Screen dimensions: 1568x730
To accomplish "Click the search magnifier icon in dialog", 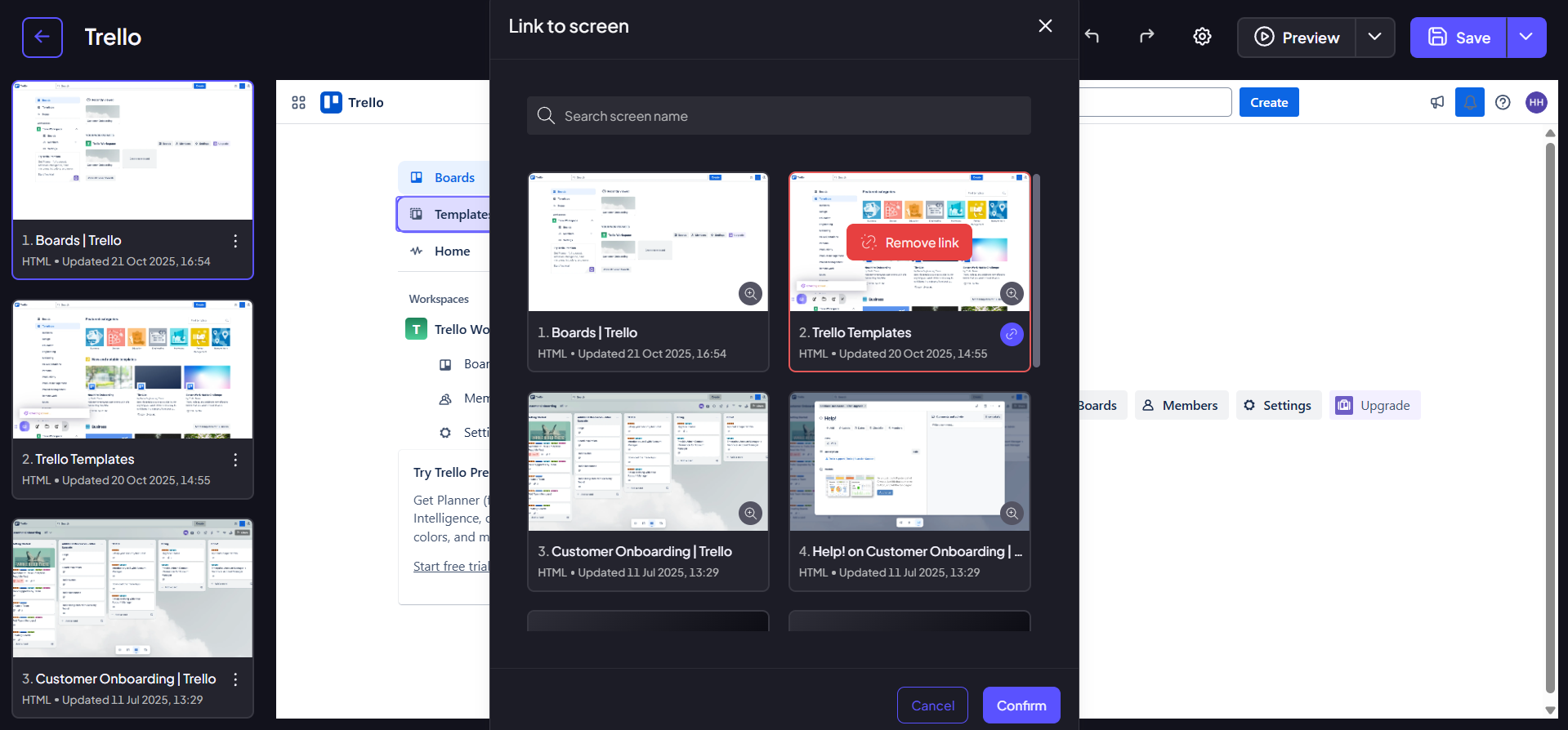I will click(x=546, y=116).
